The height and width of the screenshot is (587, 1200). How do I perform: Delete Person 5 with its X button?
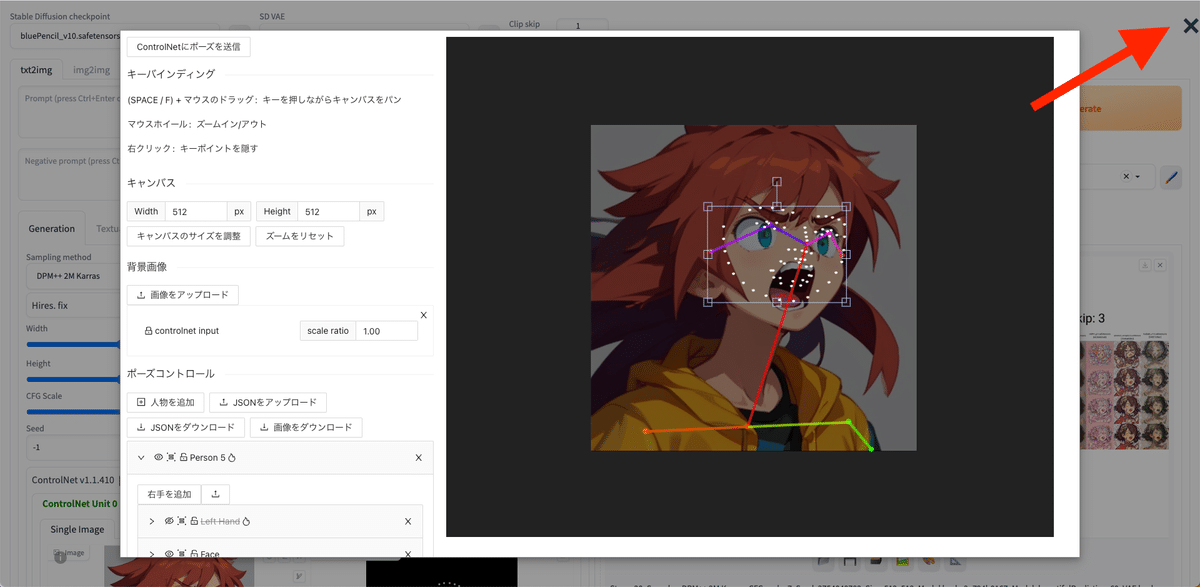click(419, 458)
